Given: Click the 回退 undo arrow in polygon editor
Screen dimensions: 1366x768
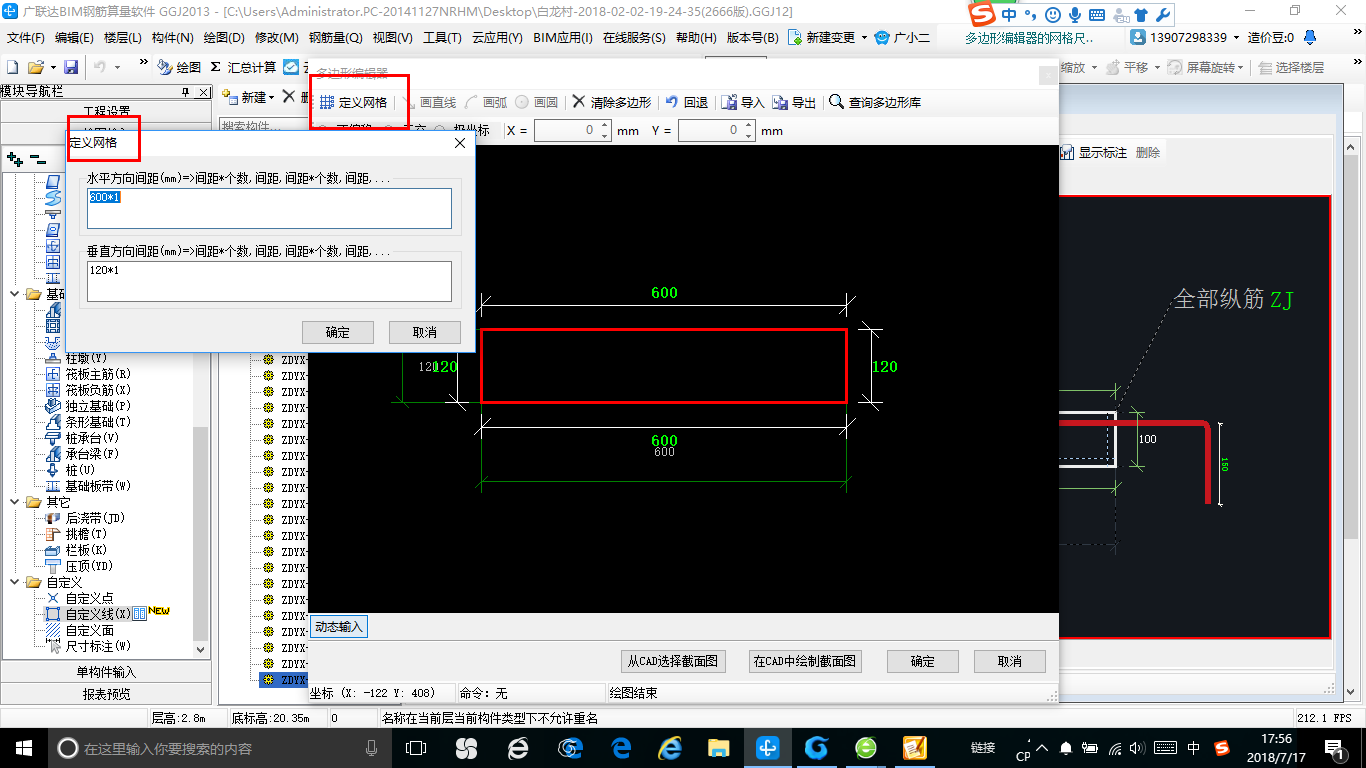Looking at the screenshot, I should (672, 102).
